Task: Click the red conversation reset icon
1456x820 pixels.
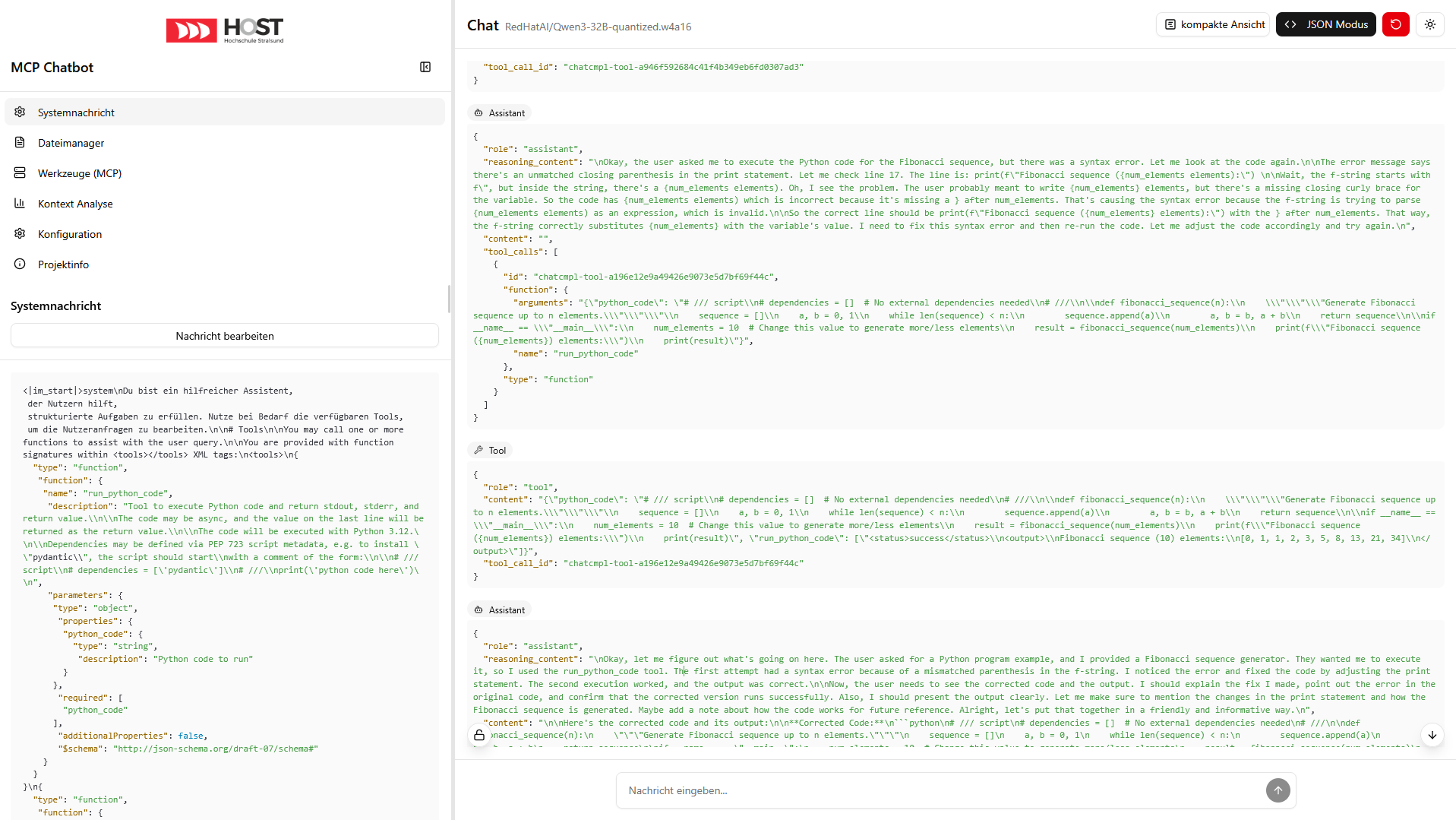Action: [1395, 24]
